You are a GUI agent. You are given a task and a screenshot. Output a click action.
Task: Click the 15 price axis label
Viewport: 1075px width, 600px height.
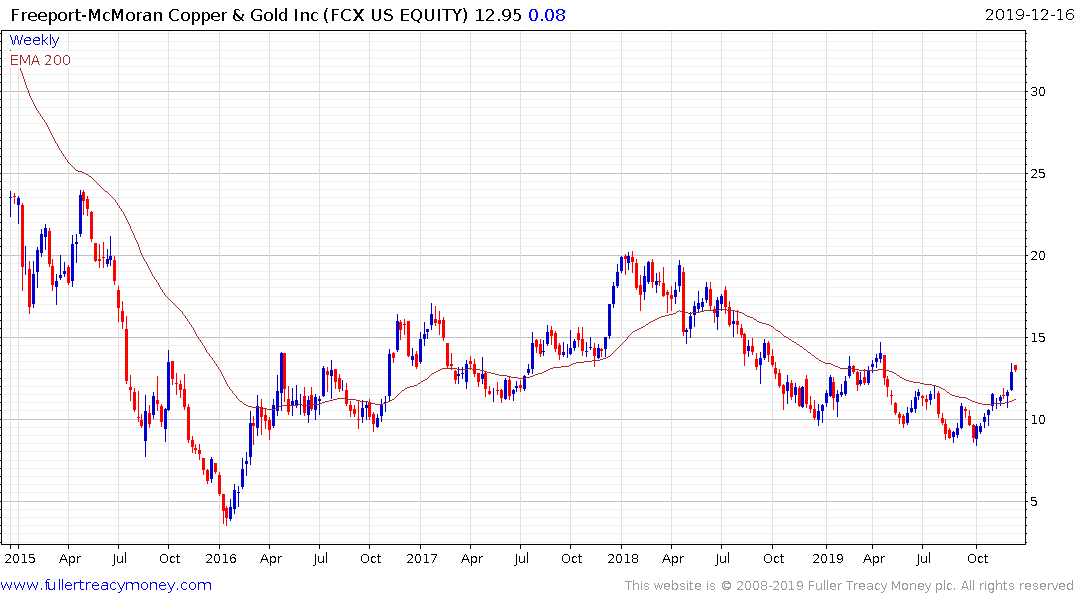1038,337
